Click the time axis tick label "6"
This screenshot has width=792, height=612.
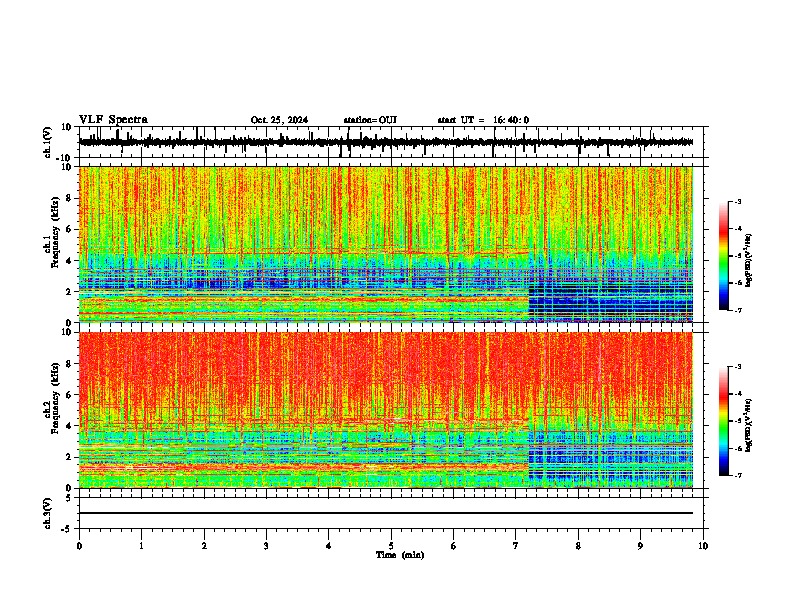pos(453,546)
